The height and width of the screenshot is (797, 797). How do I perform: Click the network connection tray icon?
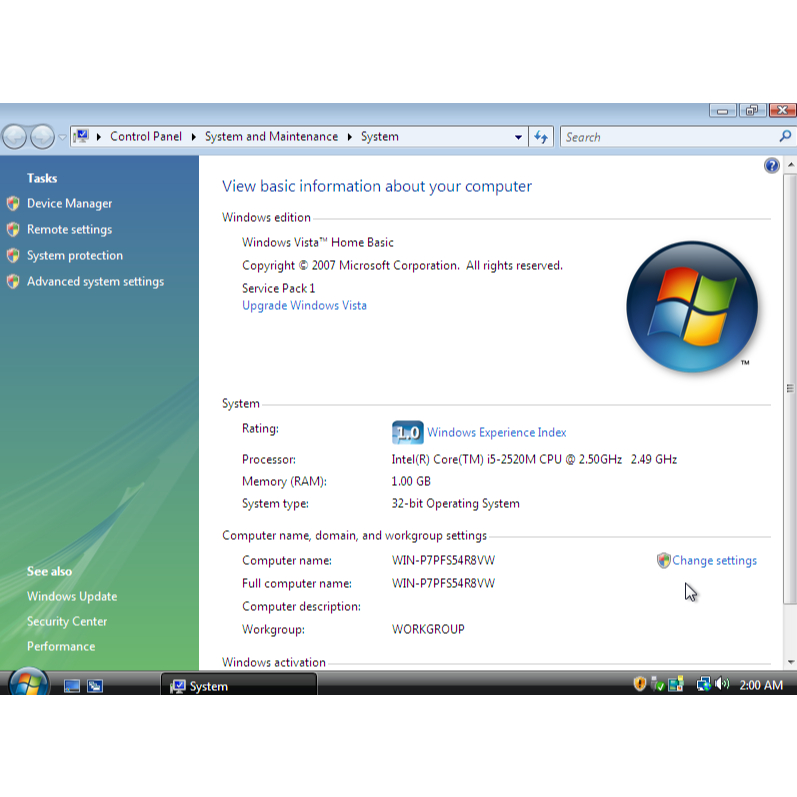click(x=703, y=684)
